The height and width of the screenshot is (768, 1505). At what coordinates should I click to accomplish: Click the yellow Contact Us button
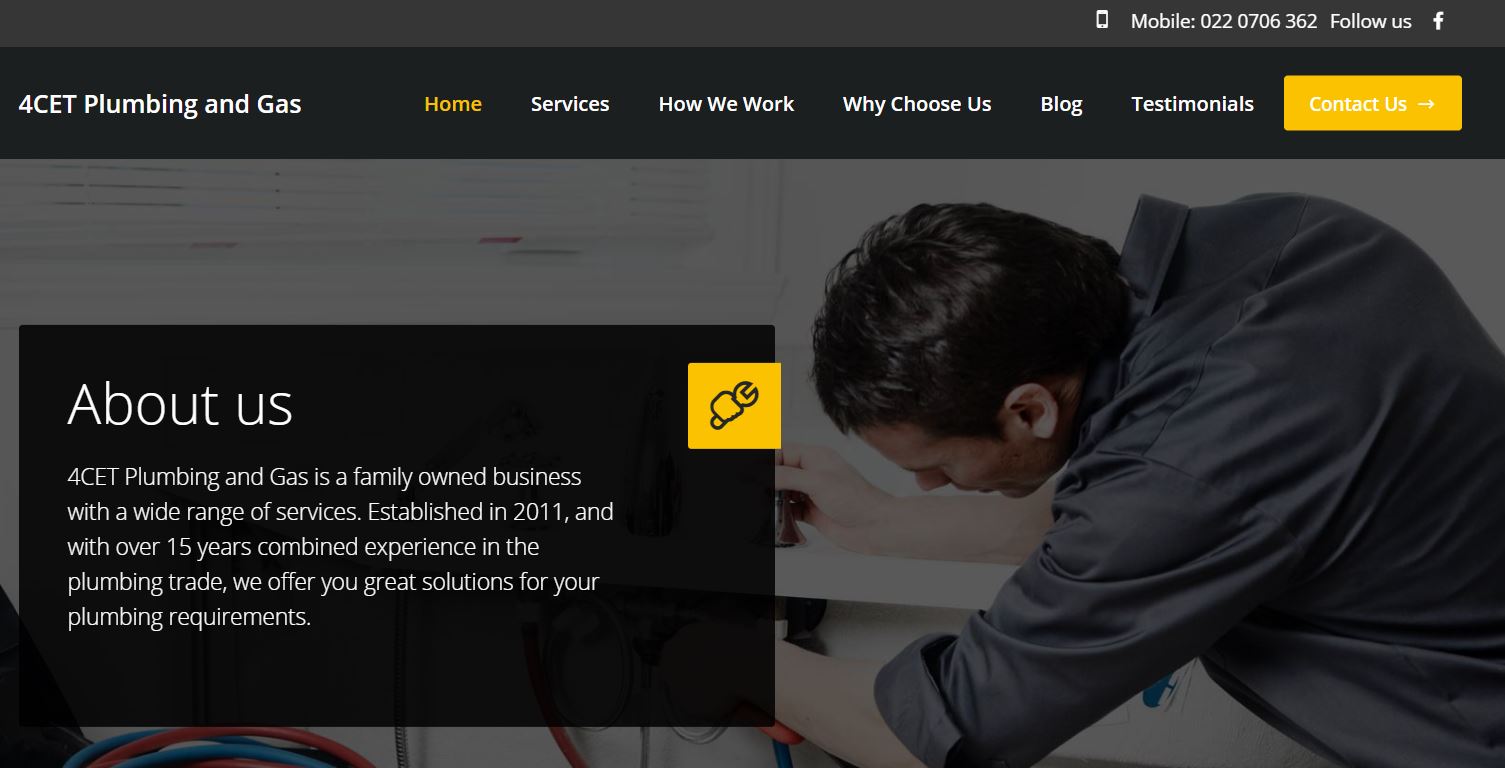1373,103
